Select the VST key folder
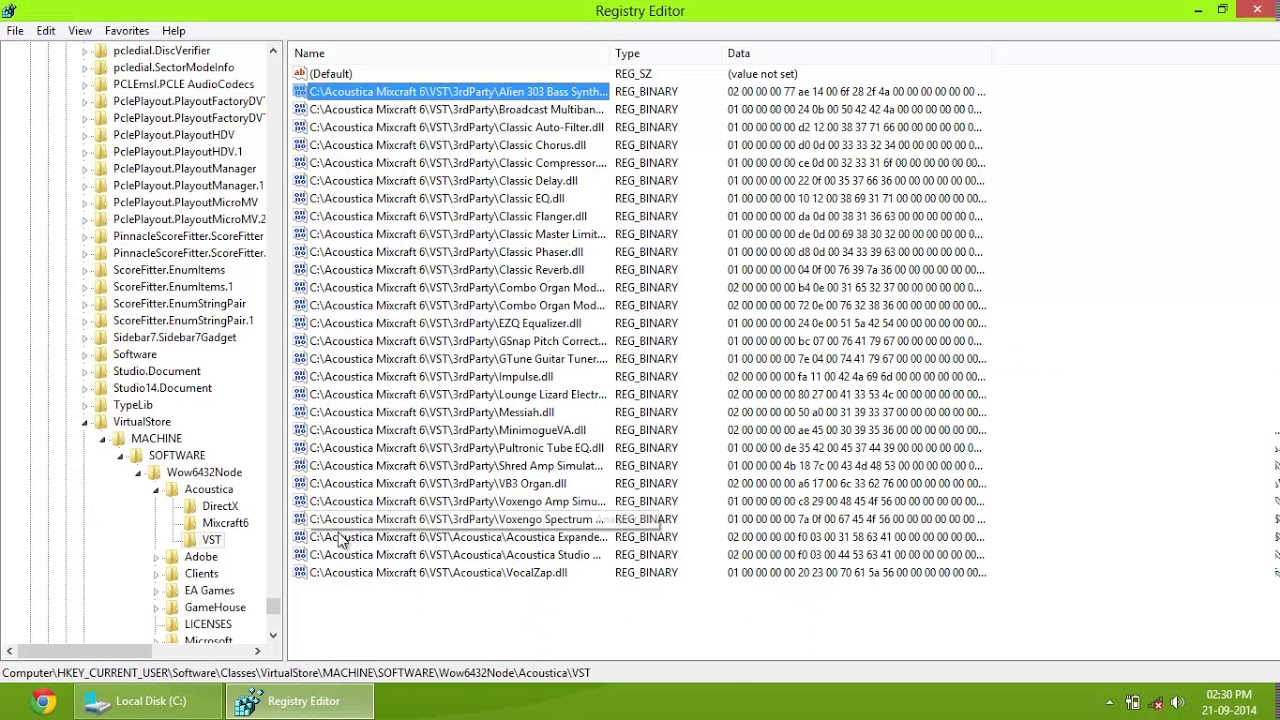This screenshot has height=720, width=1280. click(x=211, y=540)
